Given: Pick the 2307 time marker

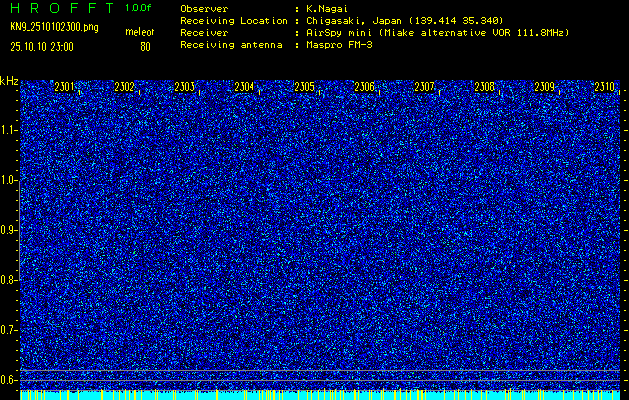Looking at the screenshot, I should 424,87.
